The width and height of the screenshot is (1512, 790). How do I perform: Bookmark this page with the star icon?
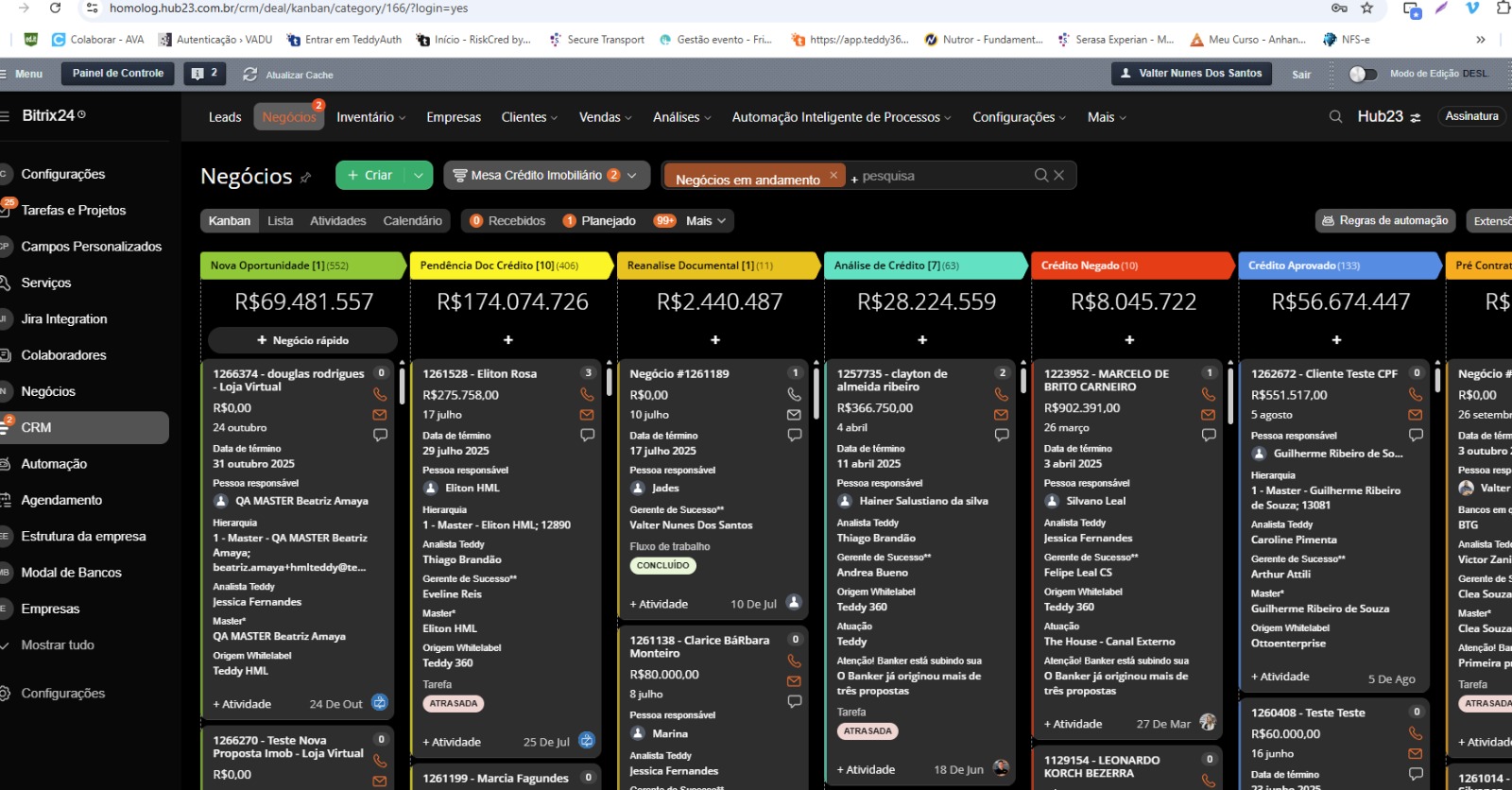[x=1366, y=9]
